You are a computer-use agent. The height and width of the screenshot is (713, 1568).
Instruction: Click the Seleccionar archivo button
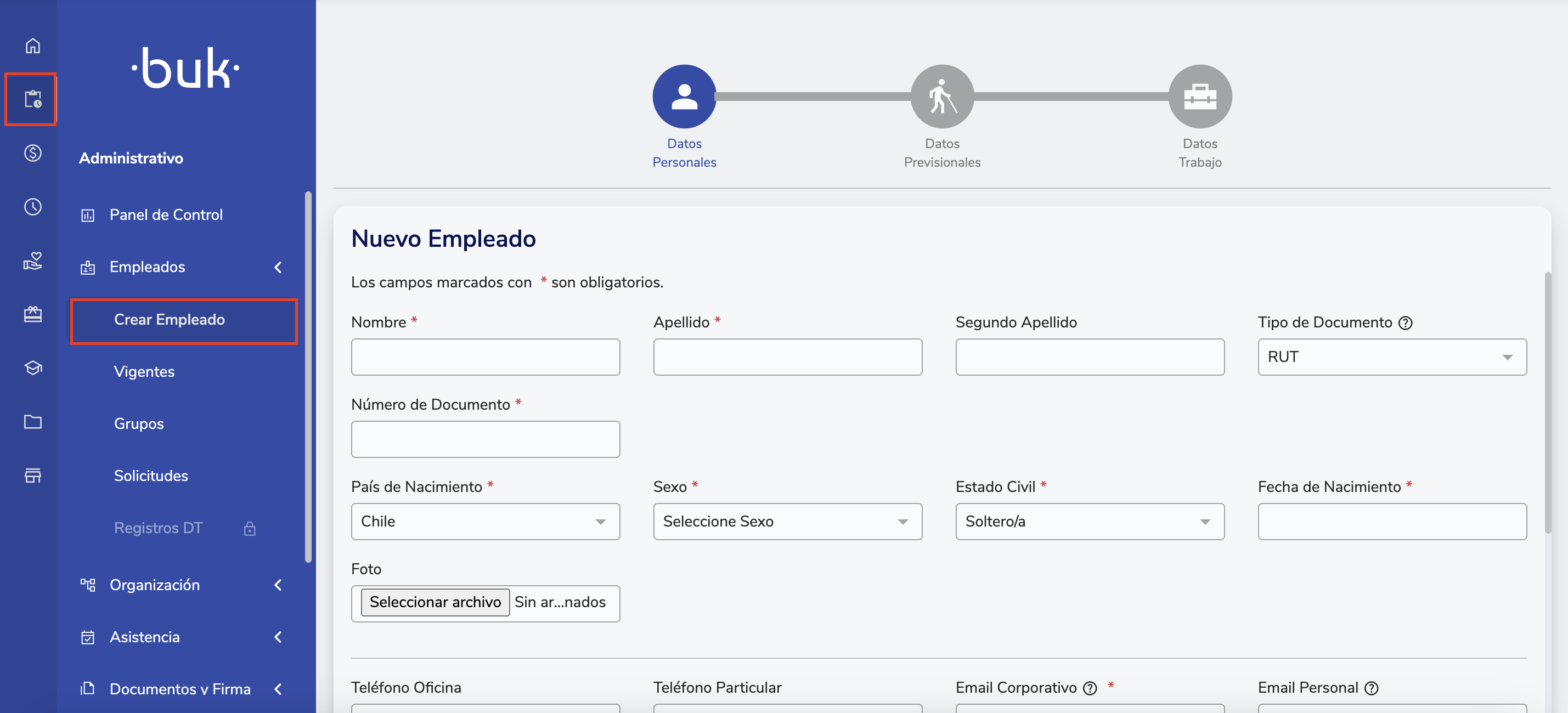coord(435,602)
